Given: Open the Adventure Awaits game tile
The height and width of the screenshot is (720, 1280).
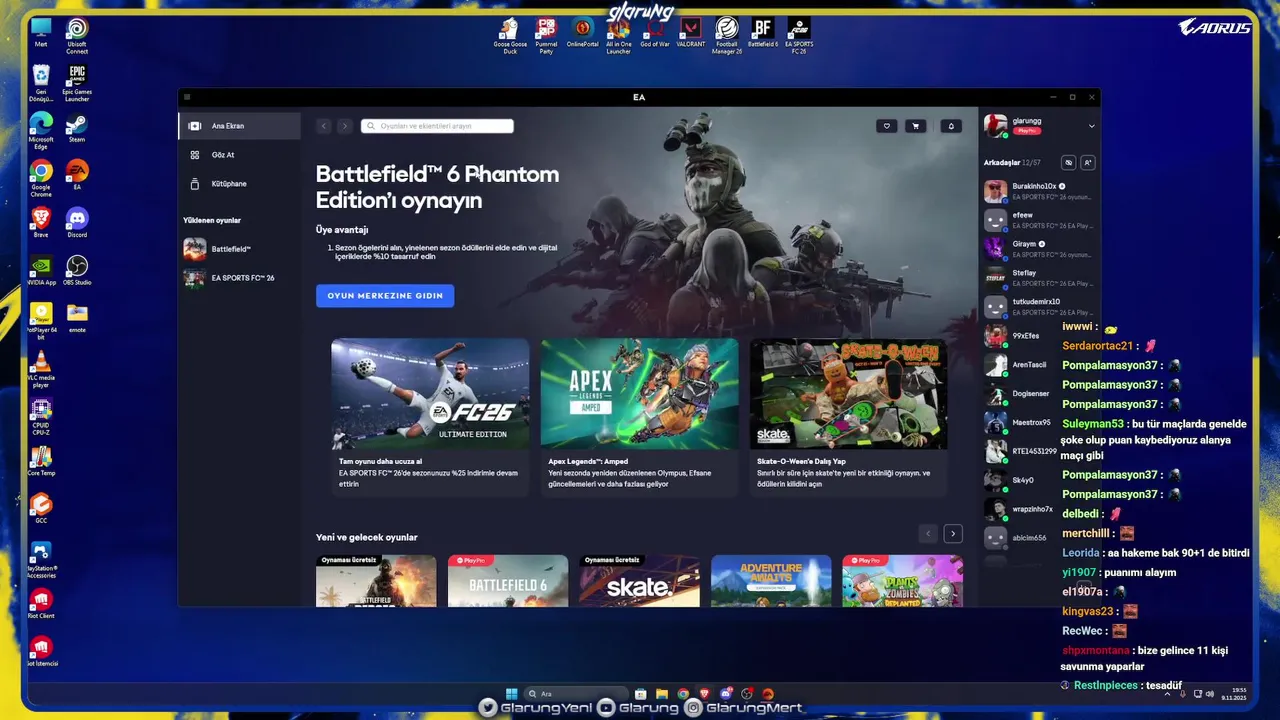Looking at the screenshot, I should (771, 581).
